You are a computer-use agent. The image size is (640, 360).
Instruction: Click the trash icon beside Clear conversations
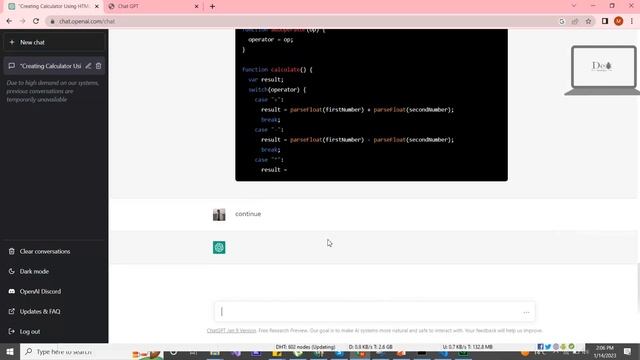click(11, 251)
